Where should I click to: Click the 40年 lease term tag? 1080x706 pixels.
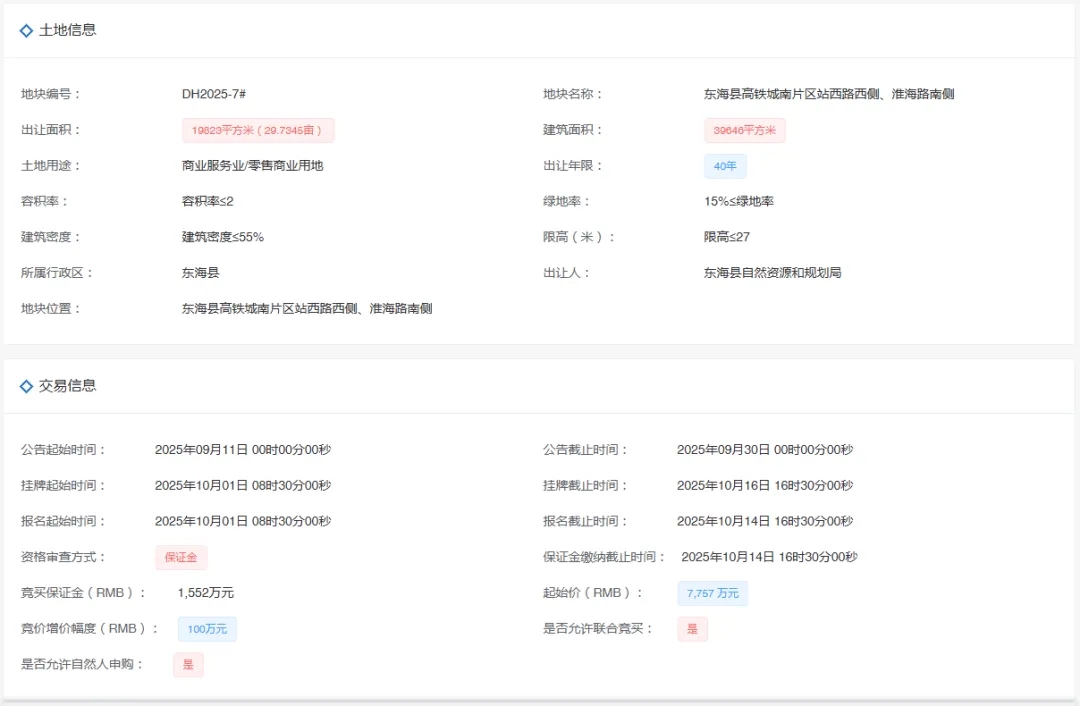pyautogui.click(x=725, y=166)
